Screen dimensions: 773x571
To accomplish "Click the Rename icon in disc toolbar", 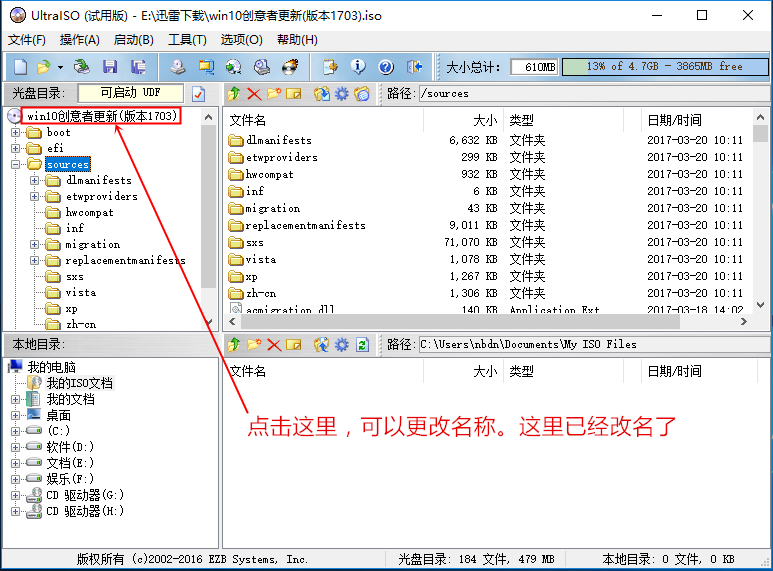I will click(294, 94).
